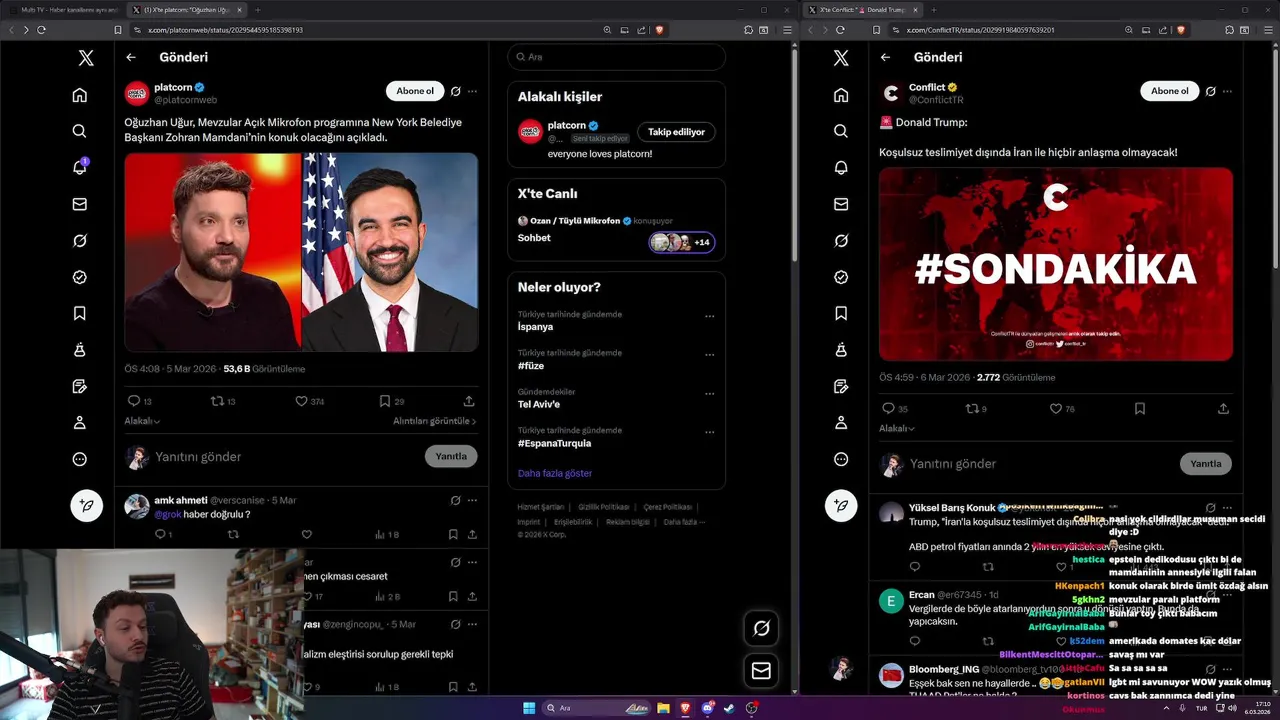
Task: Open More options circle in left X sidebar
Action: pyautogui.click(x=79, y=459)
